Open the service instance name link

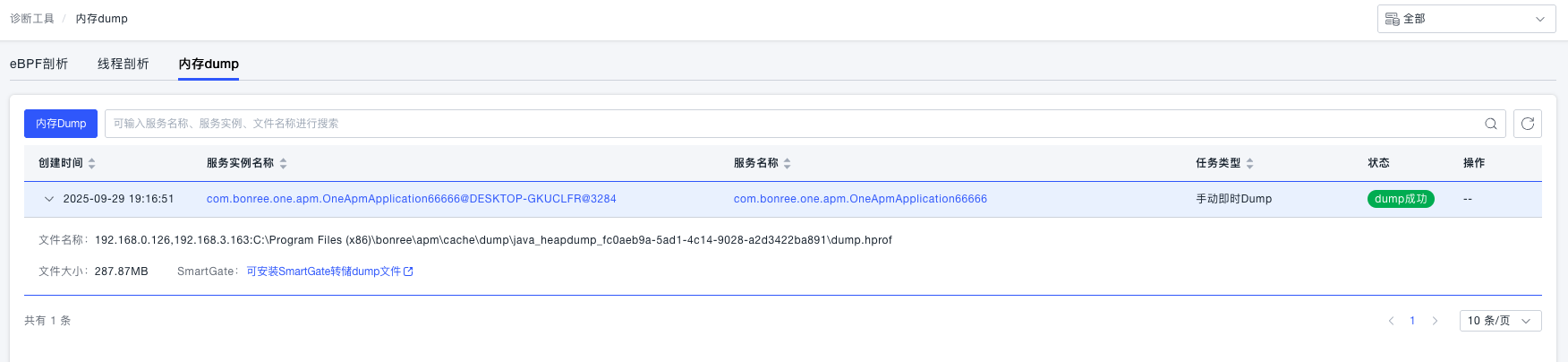pos(411,199)
